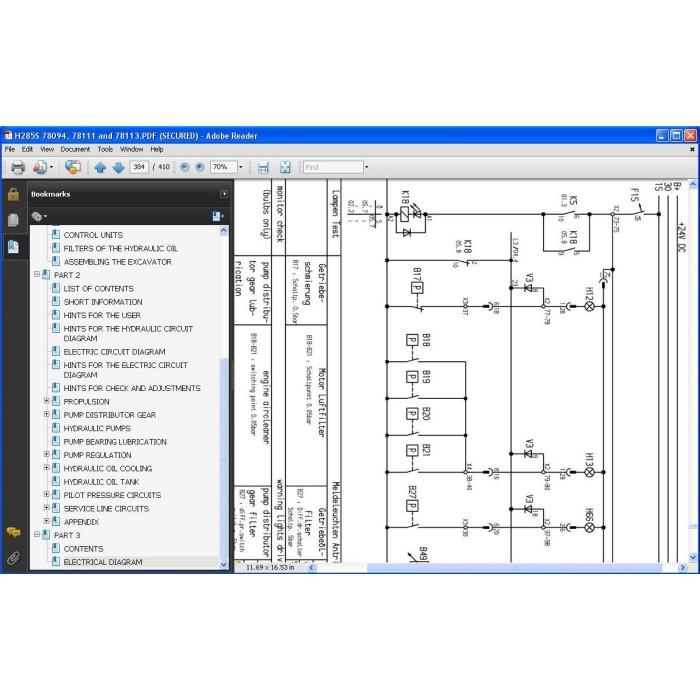Image resolution: width=700 pixels, height=700 pixels.
Task: Click the Start Meeting collaborate icon
Action: [x=73, y=167]
